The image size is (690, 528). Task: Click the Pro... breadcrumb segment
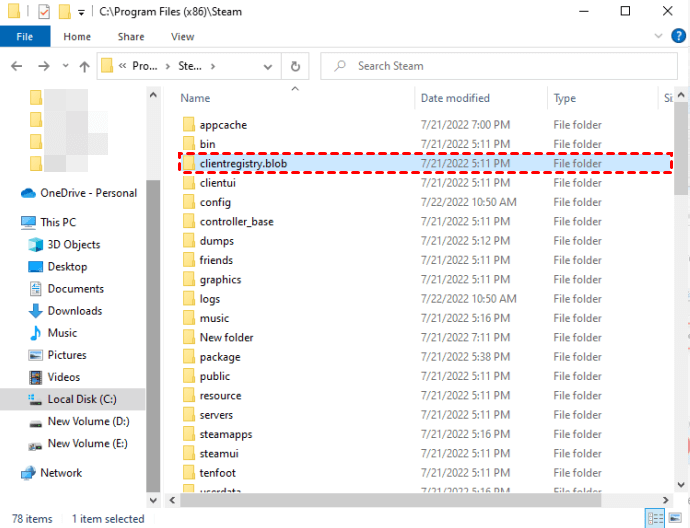144,66
